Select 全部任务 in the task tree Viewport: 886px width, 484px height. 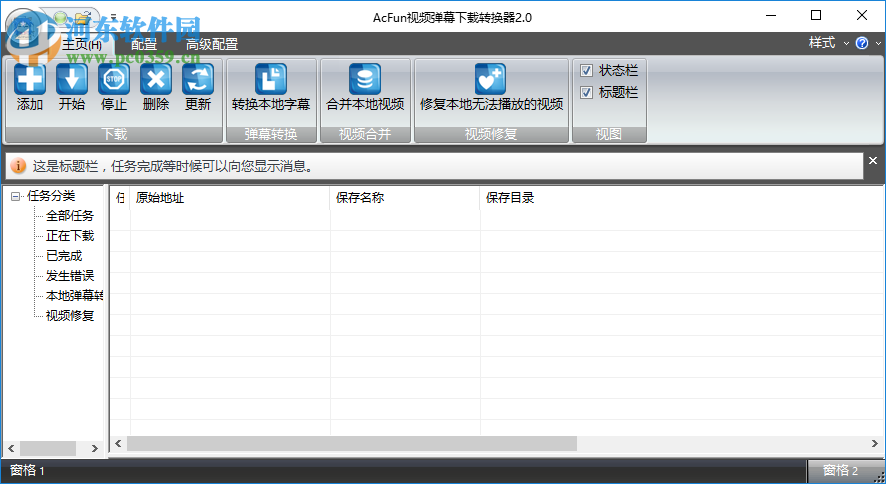(70, 216)
